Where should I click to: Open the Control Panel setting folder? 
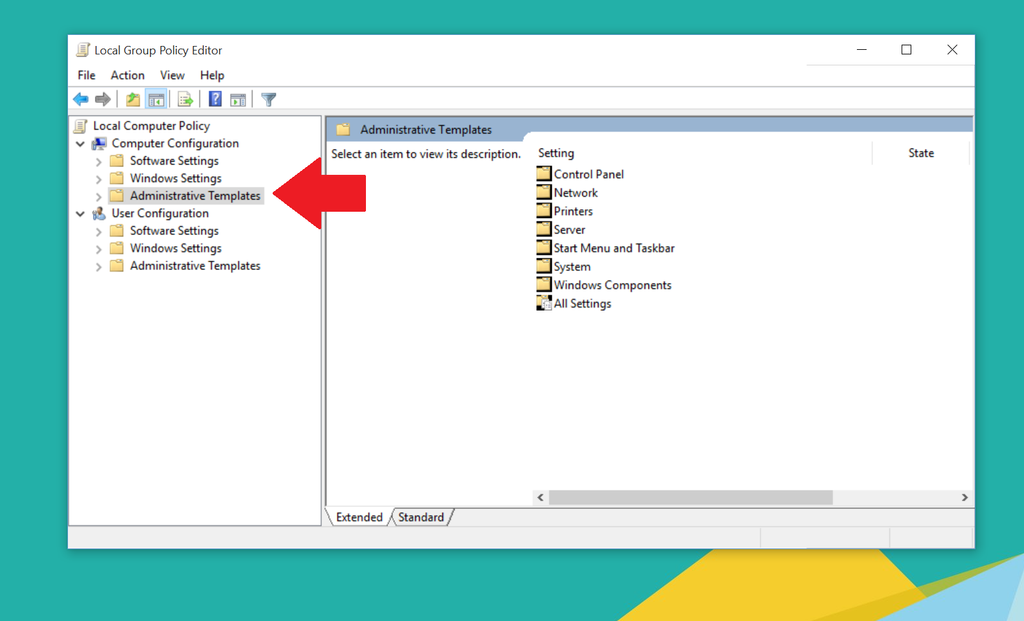coord(588,173)
